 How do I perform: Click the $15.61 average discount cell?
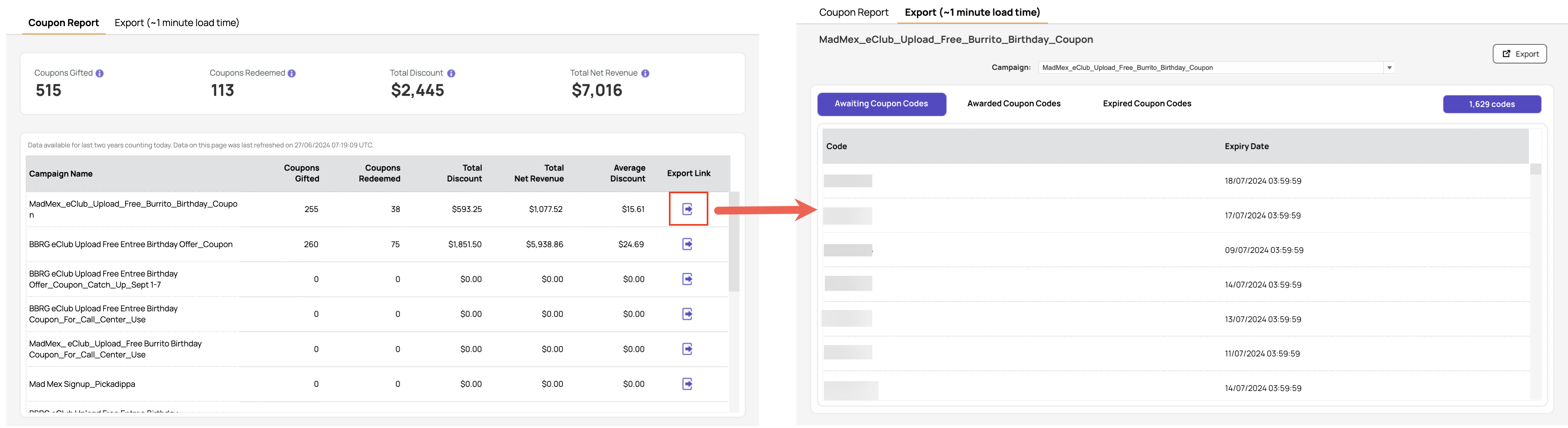(x=633, y=209)
